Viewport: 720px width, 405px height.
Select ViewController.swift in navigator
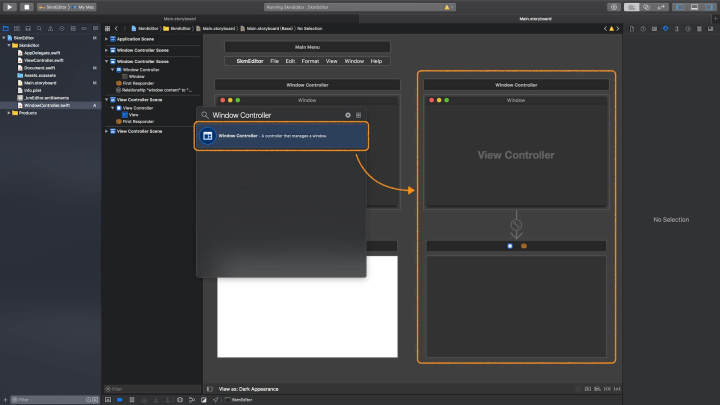(x=44, y=60)
